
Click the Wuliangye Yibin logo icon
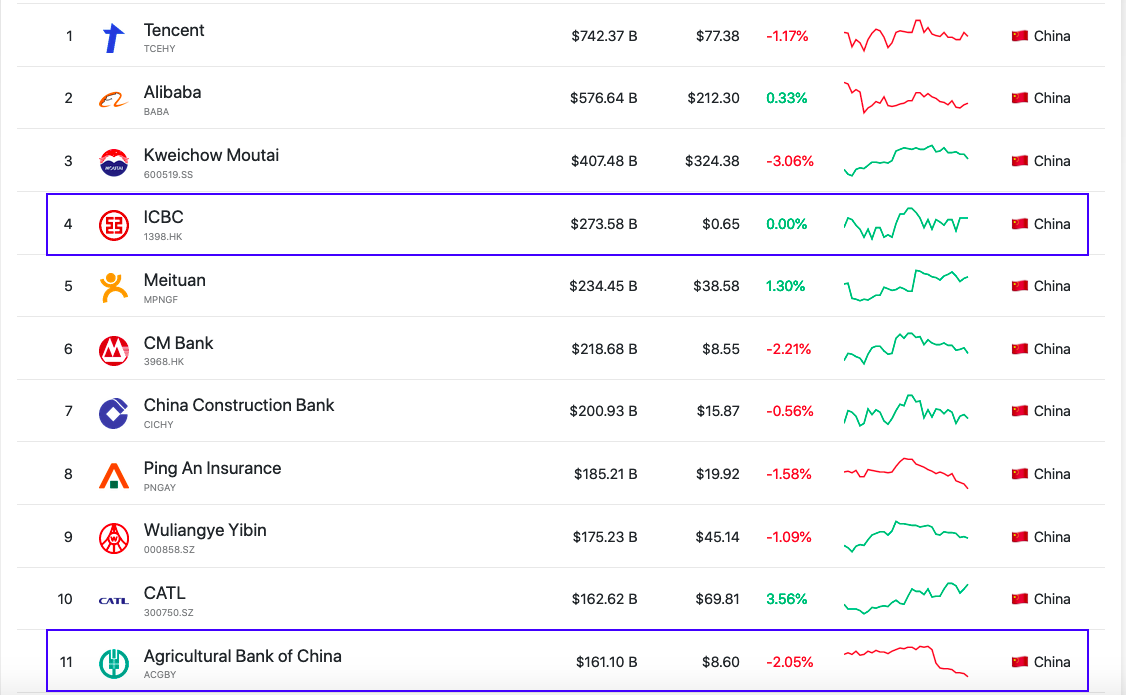click(x=114, y=538)
